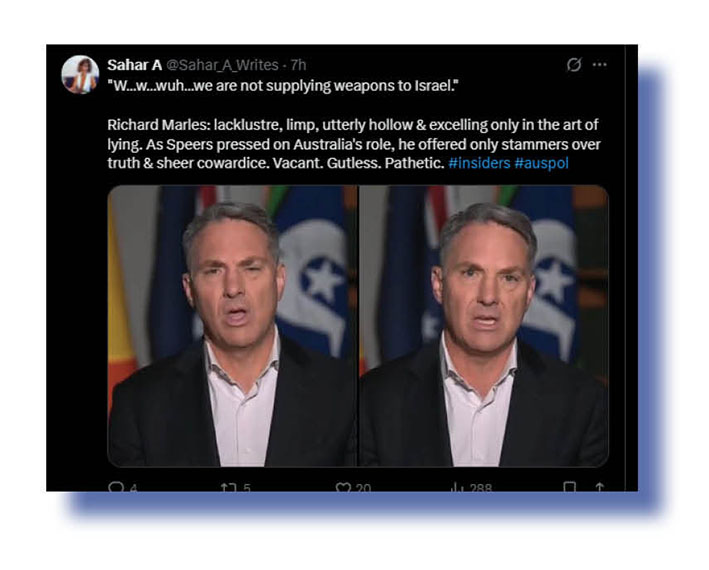This screenshot has height=570, width=709.
Task: Open the view analytics bar-chart icon
Action: tap(456, 487)
